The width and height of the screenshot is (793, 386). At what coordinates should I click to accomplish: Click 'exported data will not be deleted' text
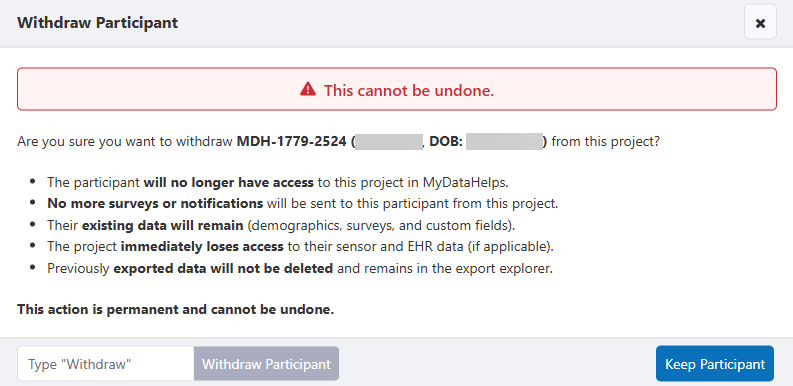(223, 269)
